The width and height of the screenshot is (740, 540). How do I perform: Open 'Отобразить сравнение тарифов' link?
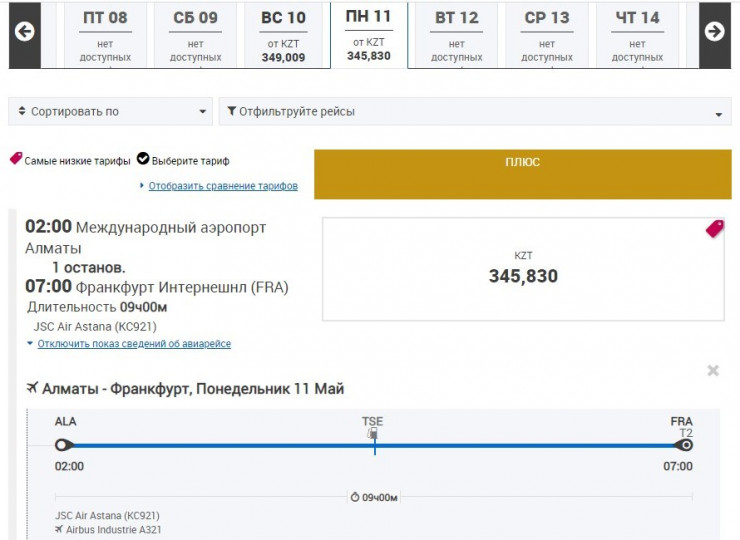click(x=223, y=186)
